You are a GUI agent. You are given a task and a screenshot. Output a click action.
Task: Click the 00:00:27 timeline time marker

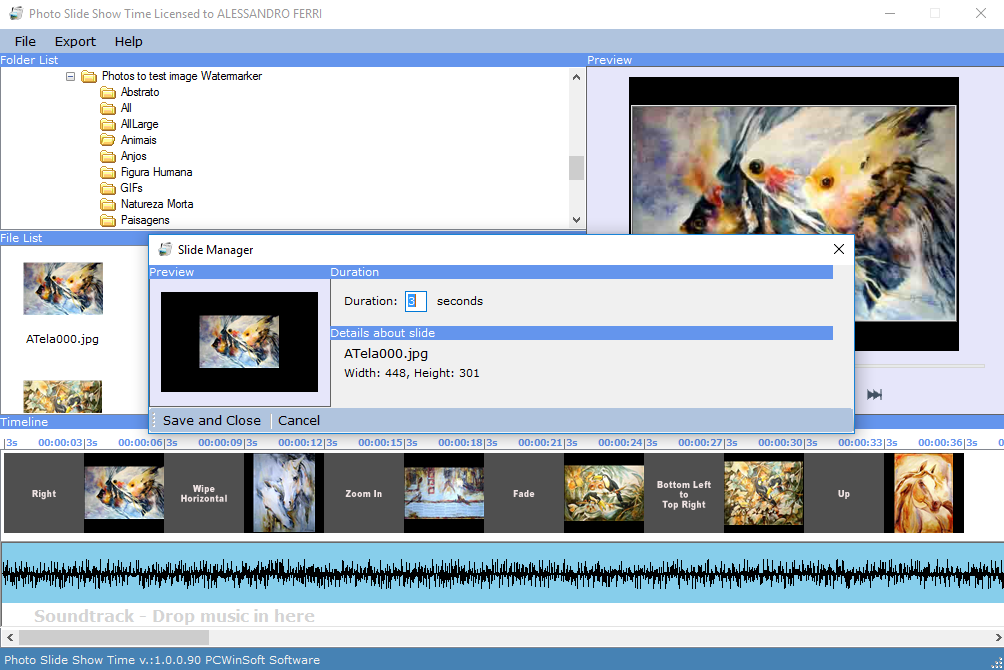pos(700,443)
